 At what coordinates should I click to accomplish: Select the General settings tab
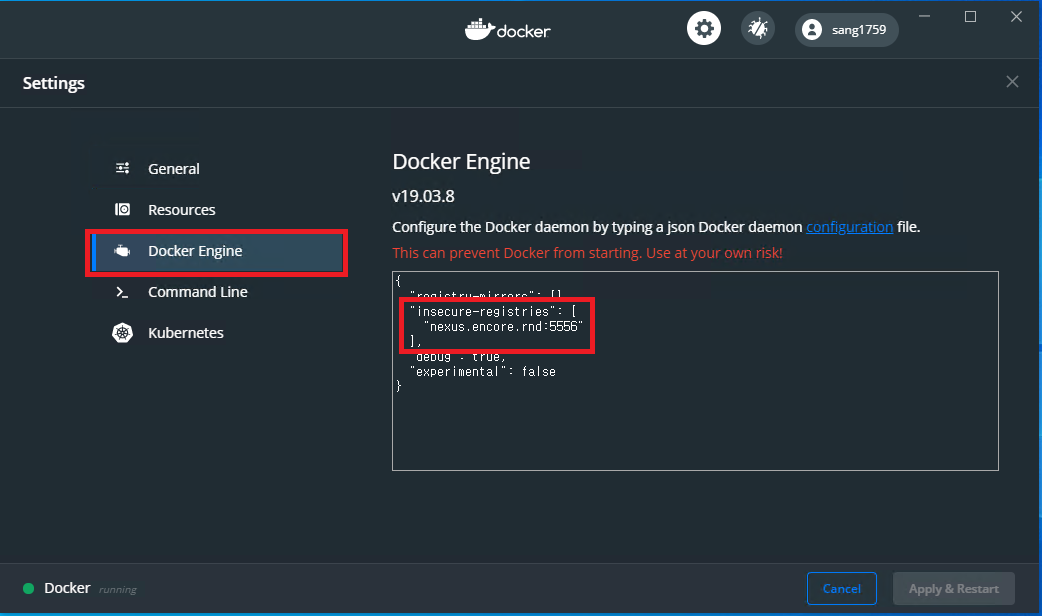(217, 169)
